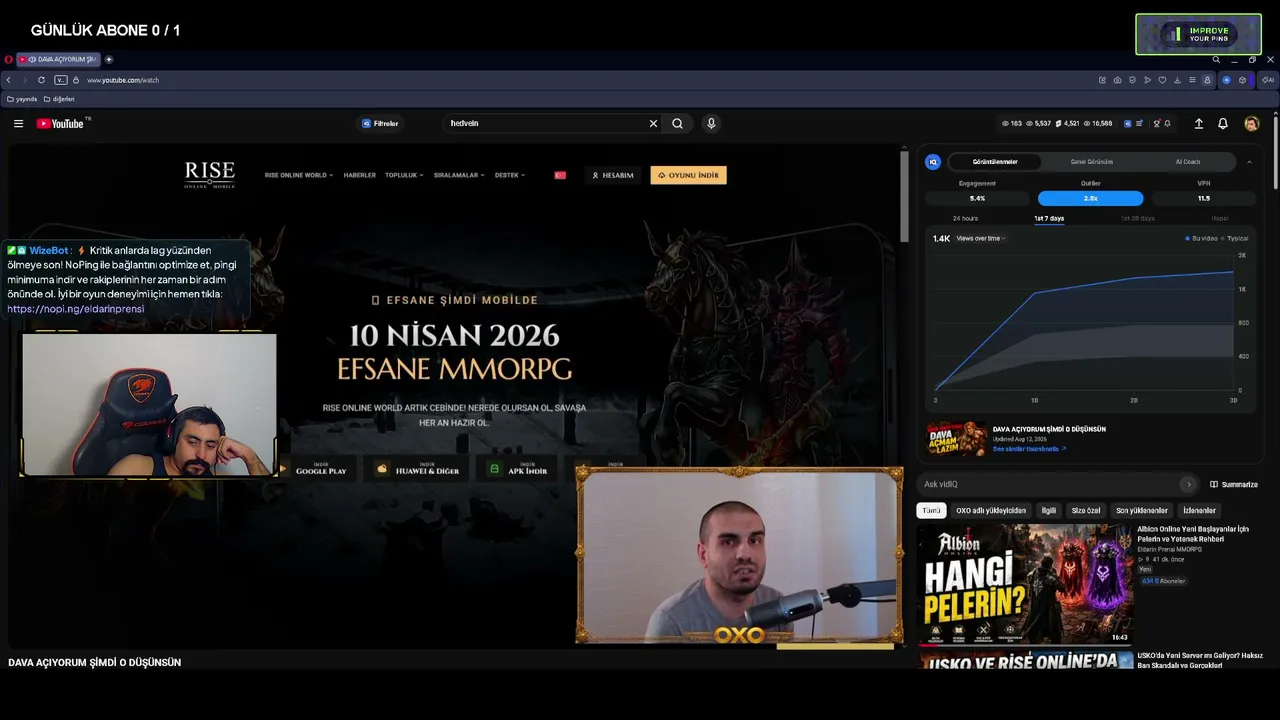Clear the YouTube search text

point(653,124)
